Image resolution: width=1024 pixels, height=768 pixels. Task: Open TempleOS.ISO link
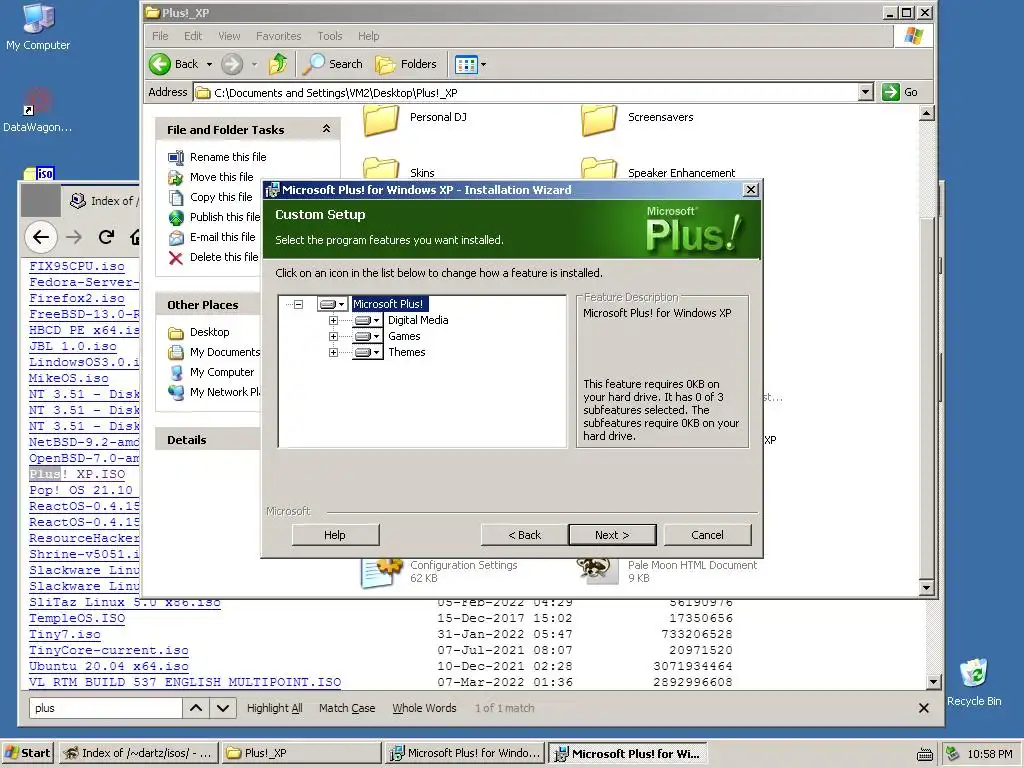77,618
